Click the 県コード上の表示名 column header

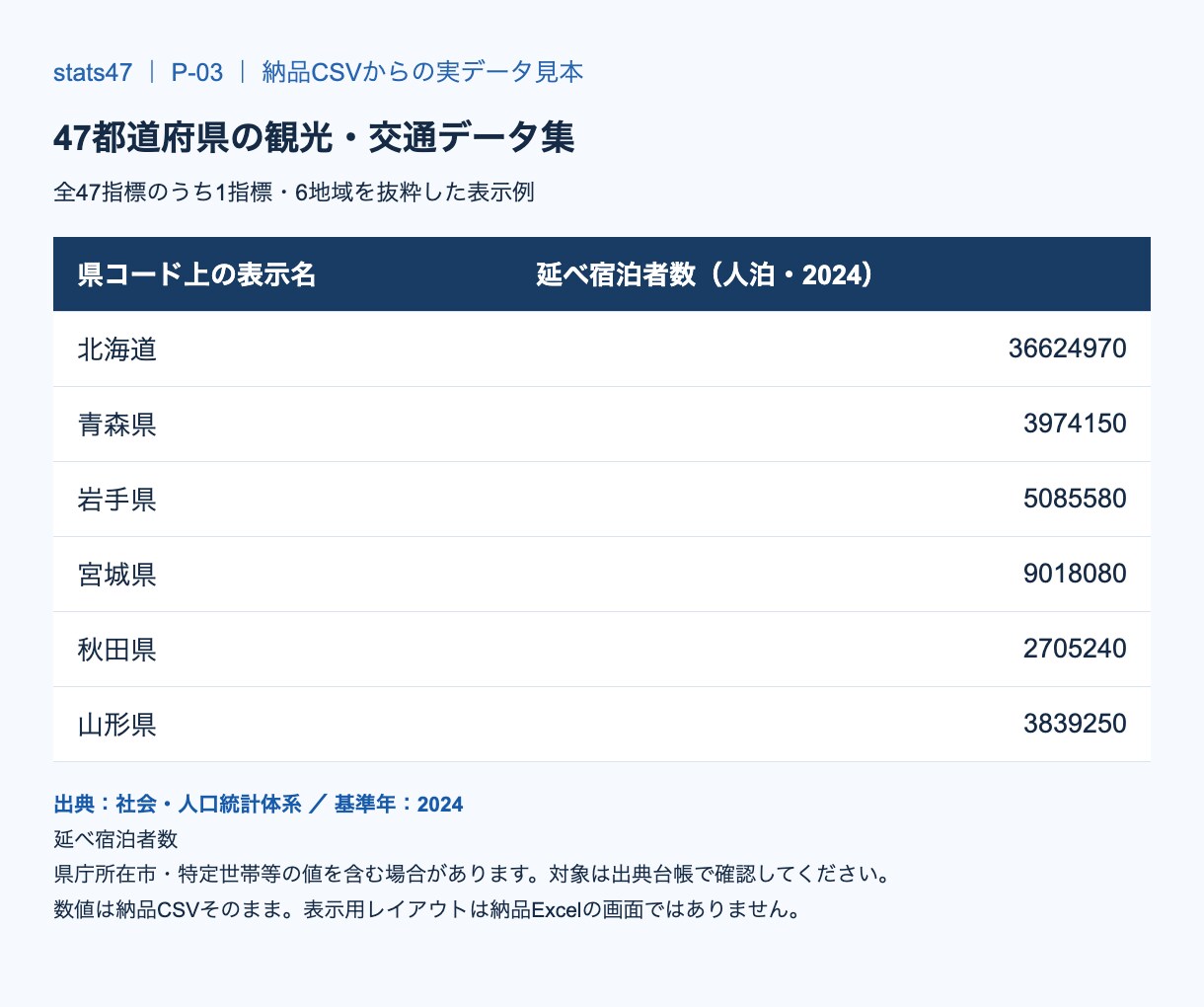pyautogui.click(x=197, y=274)
